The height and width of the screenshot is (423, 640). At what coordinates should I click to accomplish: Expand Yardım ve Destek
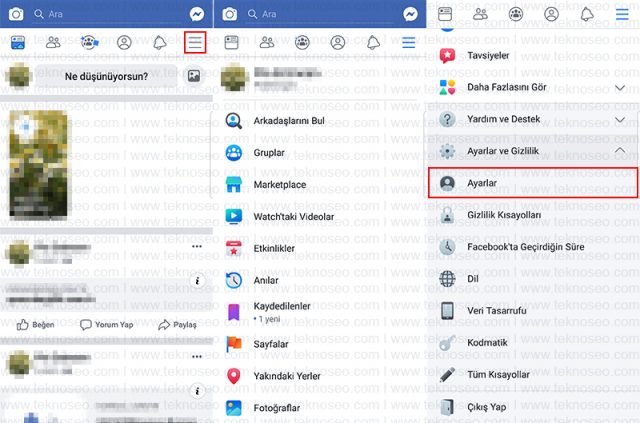point(533,119)
